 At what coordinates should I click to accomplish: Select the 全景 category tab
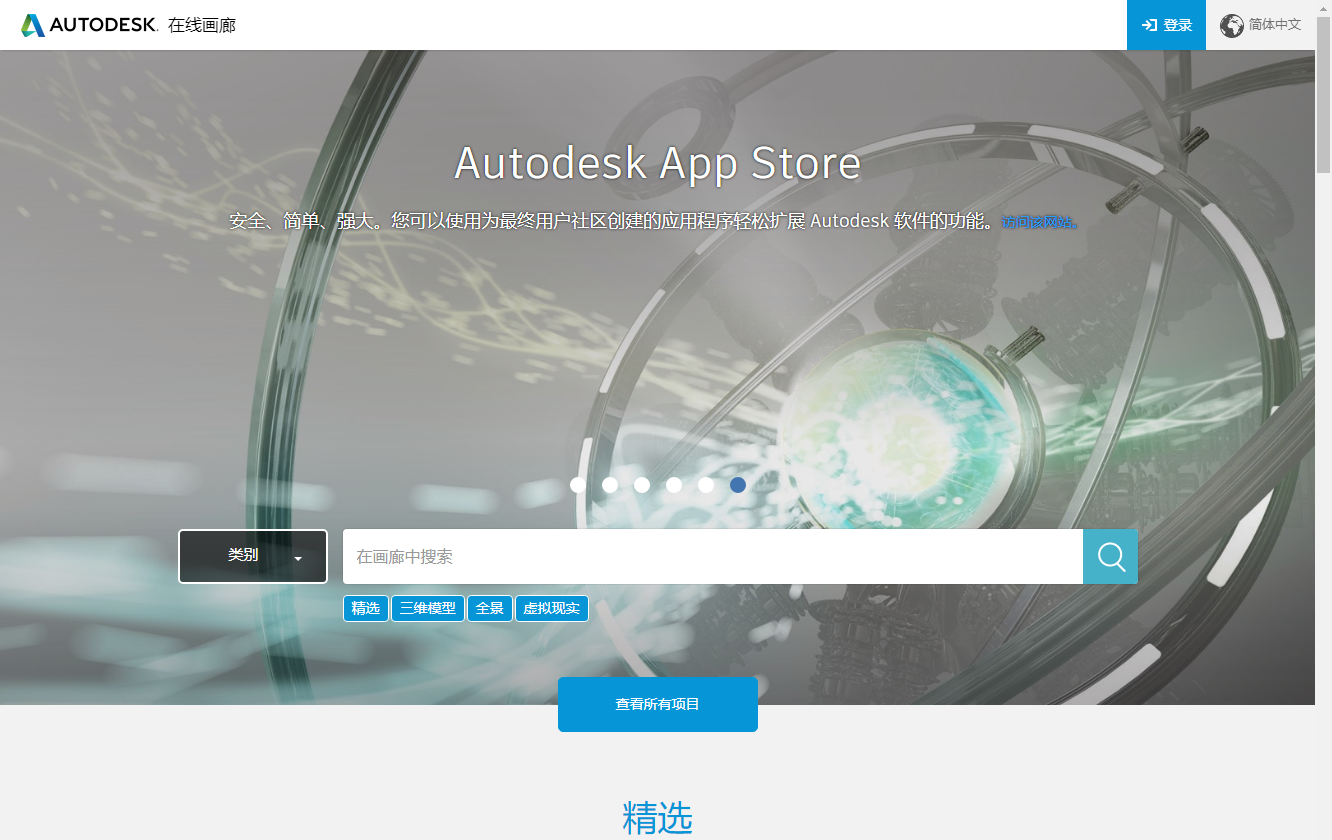click(489, 608)
